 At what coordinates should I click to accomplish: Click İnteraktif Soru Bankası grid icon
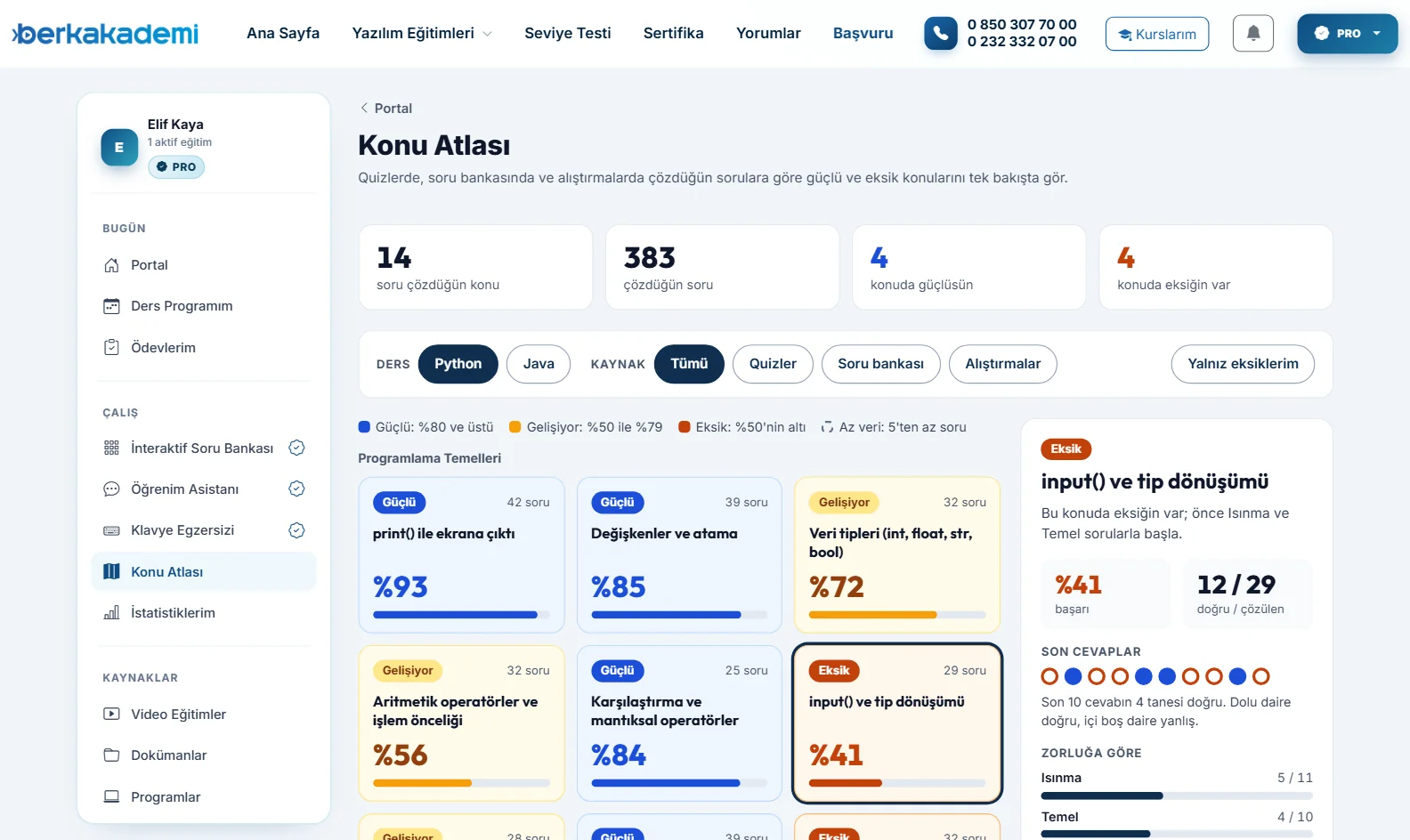click(111, 448)
